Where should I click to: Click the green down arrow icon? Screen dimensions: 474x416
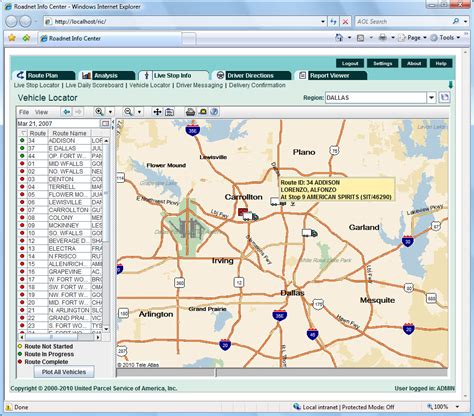coord(451,85)
